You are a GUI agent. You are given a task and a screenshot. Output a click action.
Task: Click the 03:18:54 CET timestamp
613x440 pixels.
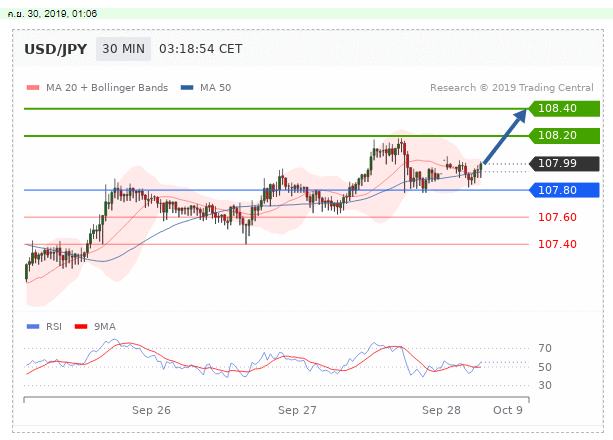pos(201,49)
